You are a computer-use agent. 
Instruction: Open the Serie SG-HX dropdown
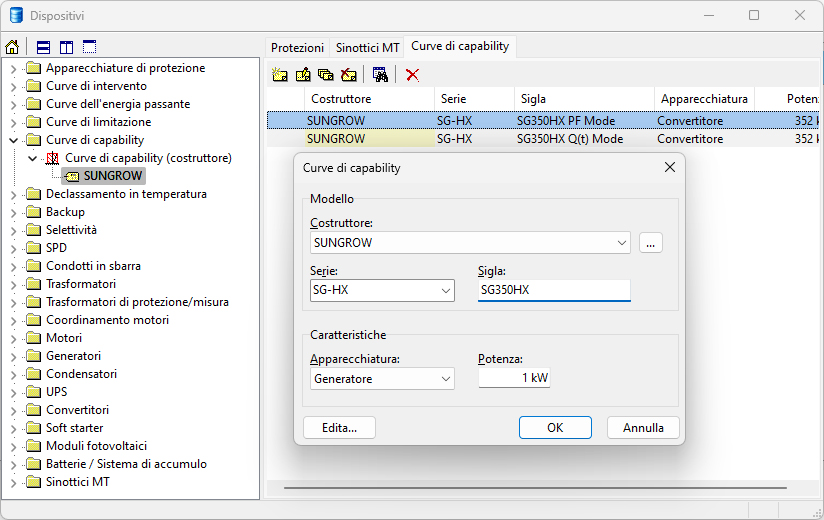(445, 291)
